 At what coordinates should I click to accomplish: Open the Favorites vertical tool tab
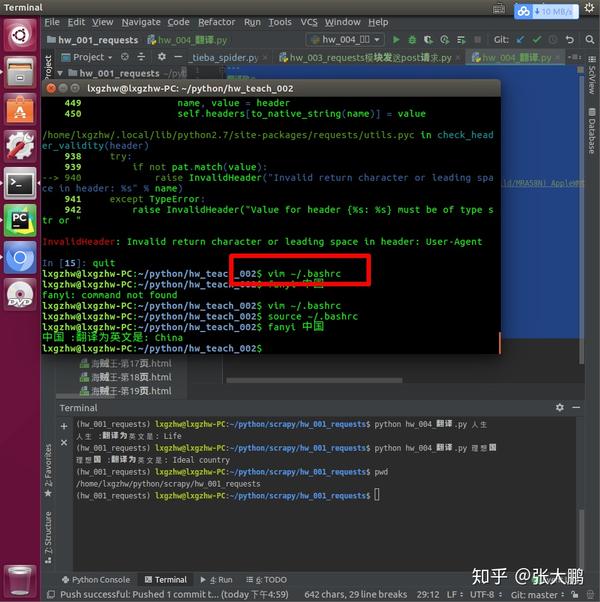coord(48,469)
